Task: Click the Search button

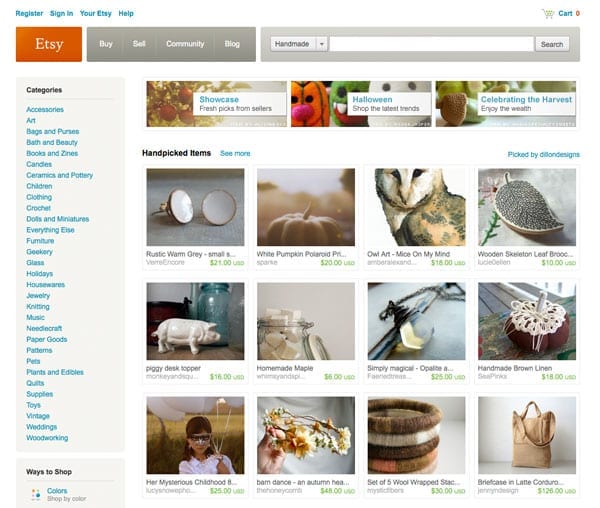Action: tap(552, 44)
